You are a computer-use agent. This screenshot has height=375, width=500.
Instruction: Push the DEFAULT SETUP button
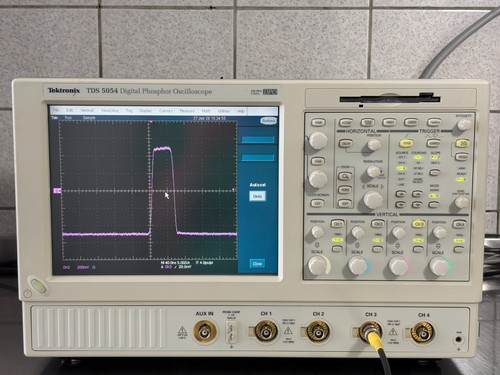click(x=367, y=123)
